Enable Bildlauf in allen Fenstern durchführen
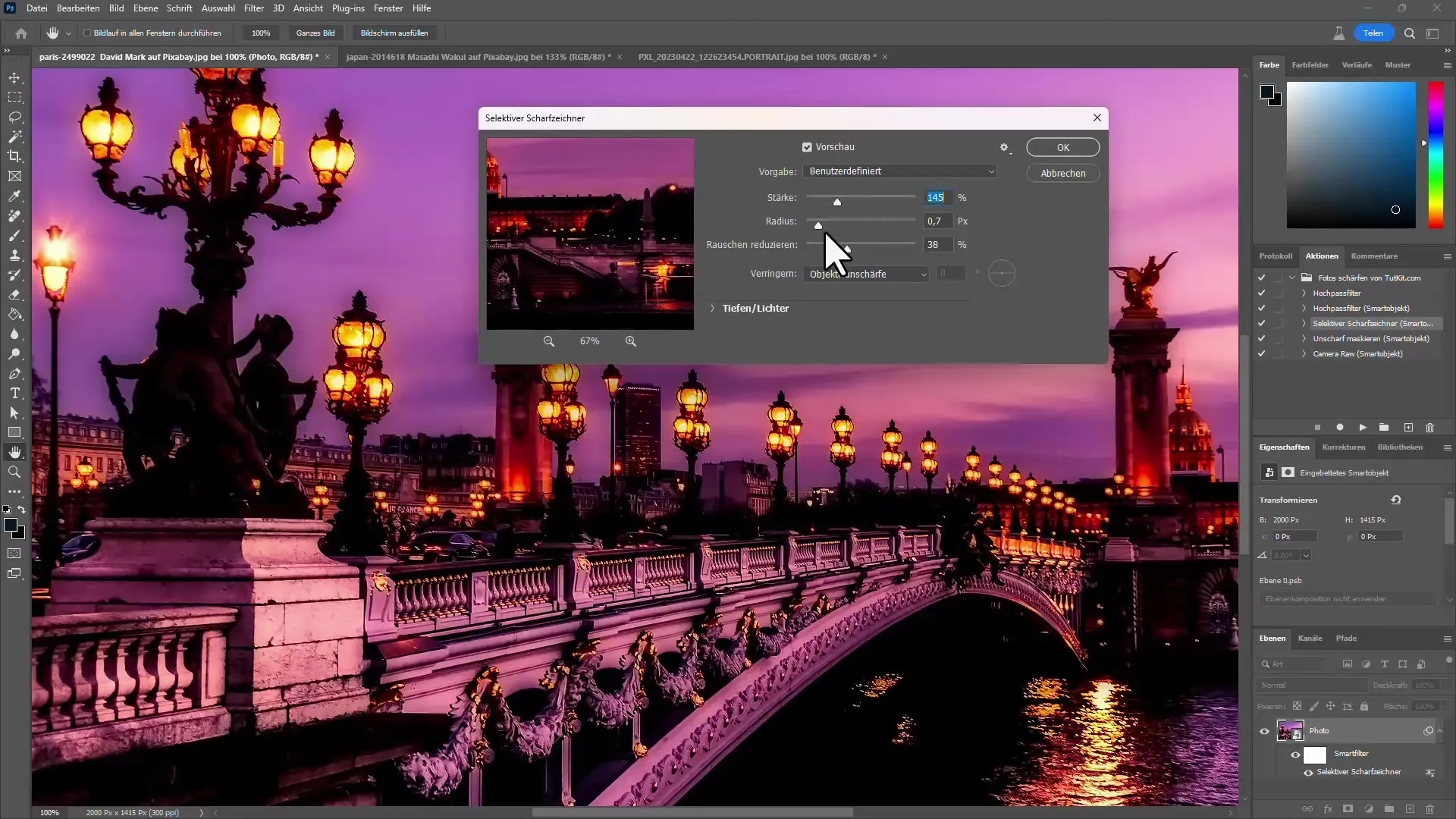Screen dimensions: 1456x819 point(87,33)
